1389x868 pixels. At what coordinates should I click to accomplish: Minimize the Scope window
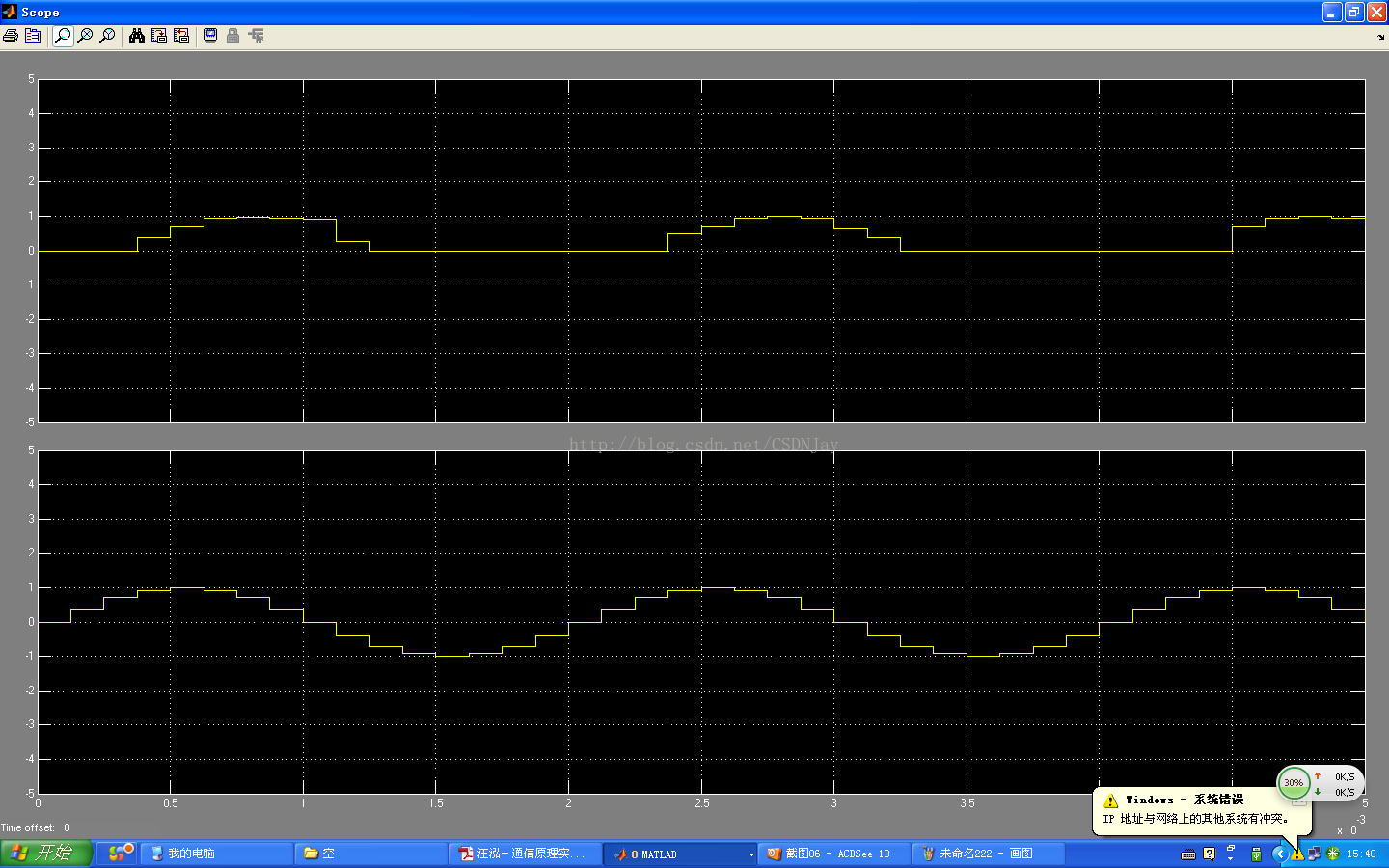[x=1332, y=12]
